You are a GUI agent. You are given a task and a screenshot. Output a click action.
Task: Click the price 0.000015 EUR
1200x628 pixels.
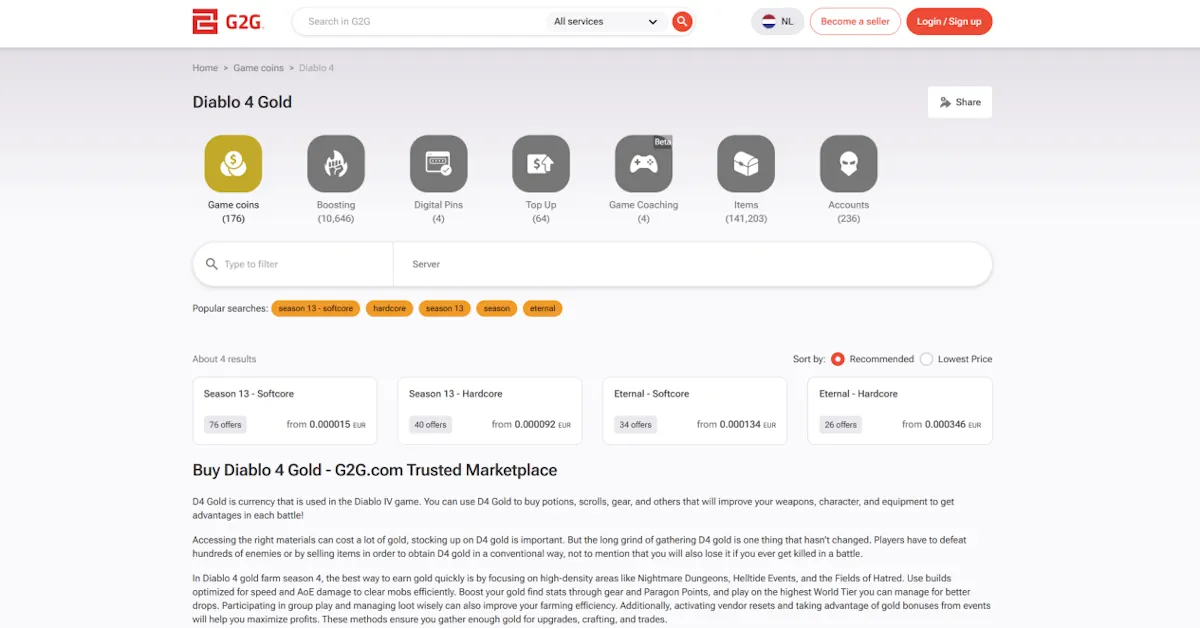pyautogui.click(x=338, y=425)
